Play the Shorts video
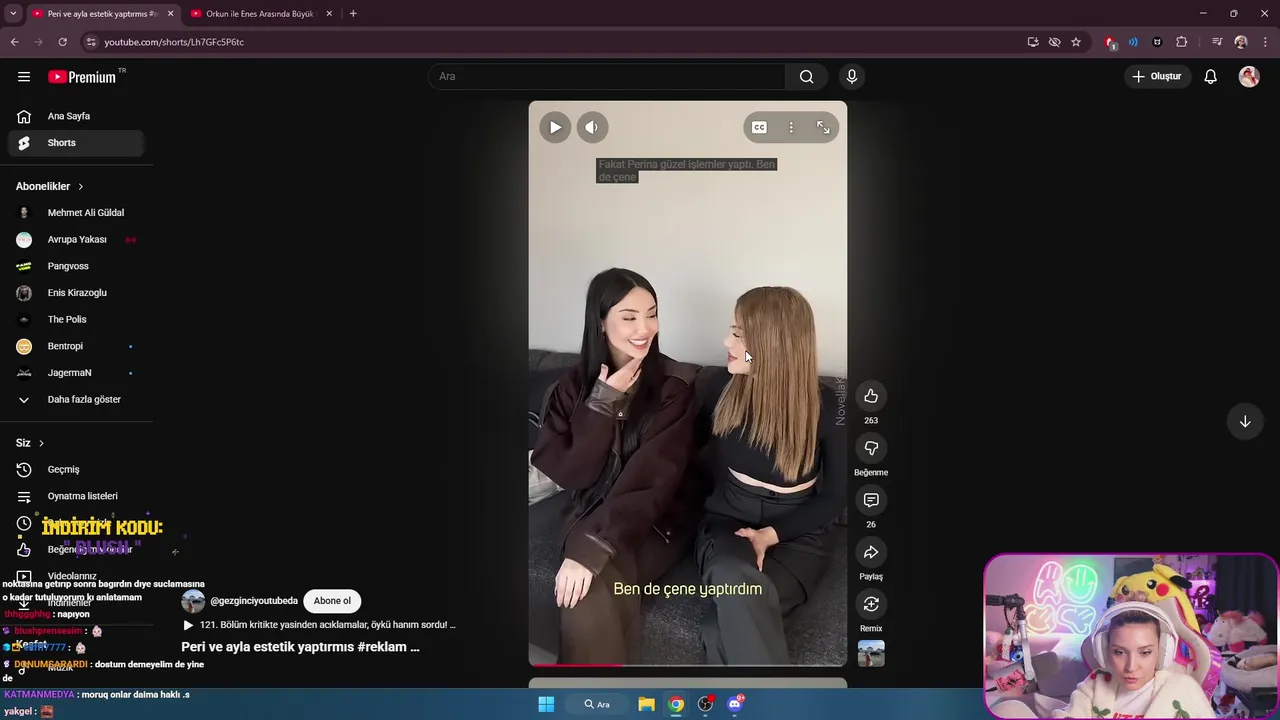This screenshot has width=1280, height=720. [x=555, y=127]
